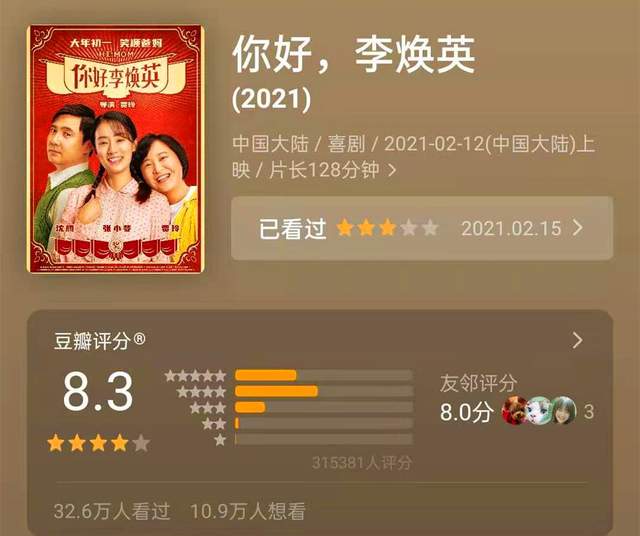Image resolution: width=640 pixels, height=536 pixels.
Task: Expand 豆瓣评分 section arrow
Action: coord(577,340)
